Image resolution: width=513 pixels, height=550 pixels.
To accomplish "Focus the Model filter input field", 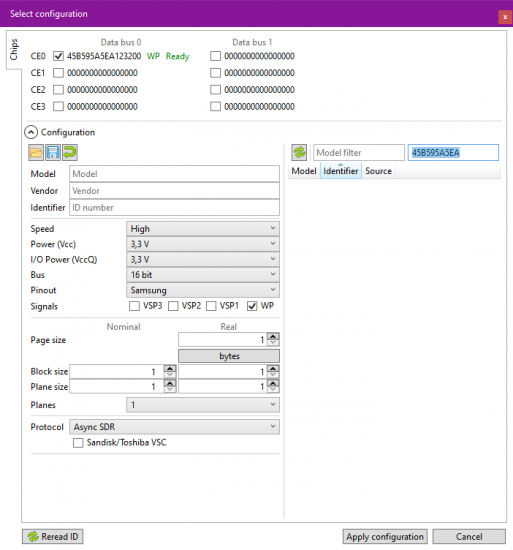I will coord(359,153).
